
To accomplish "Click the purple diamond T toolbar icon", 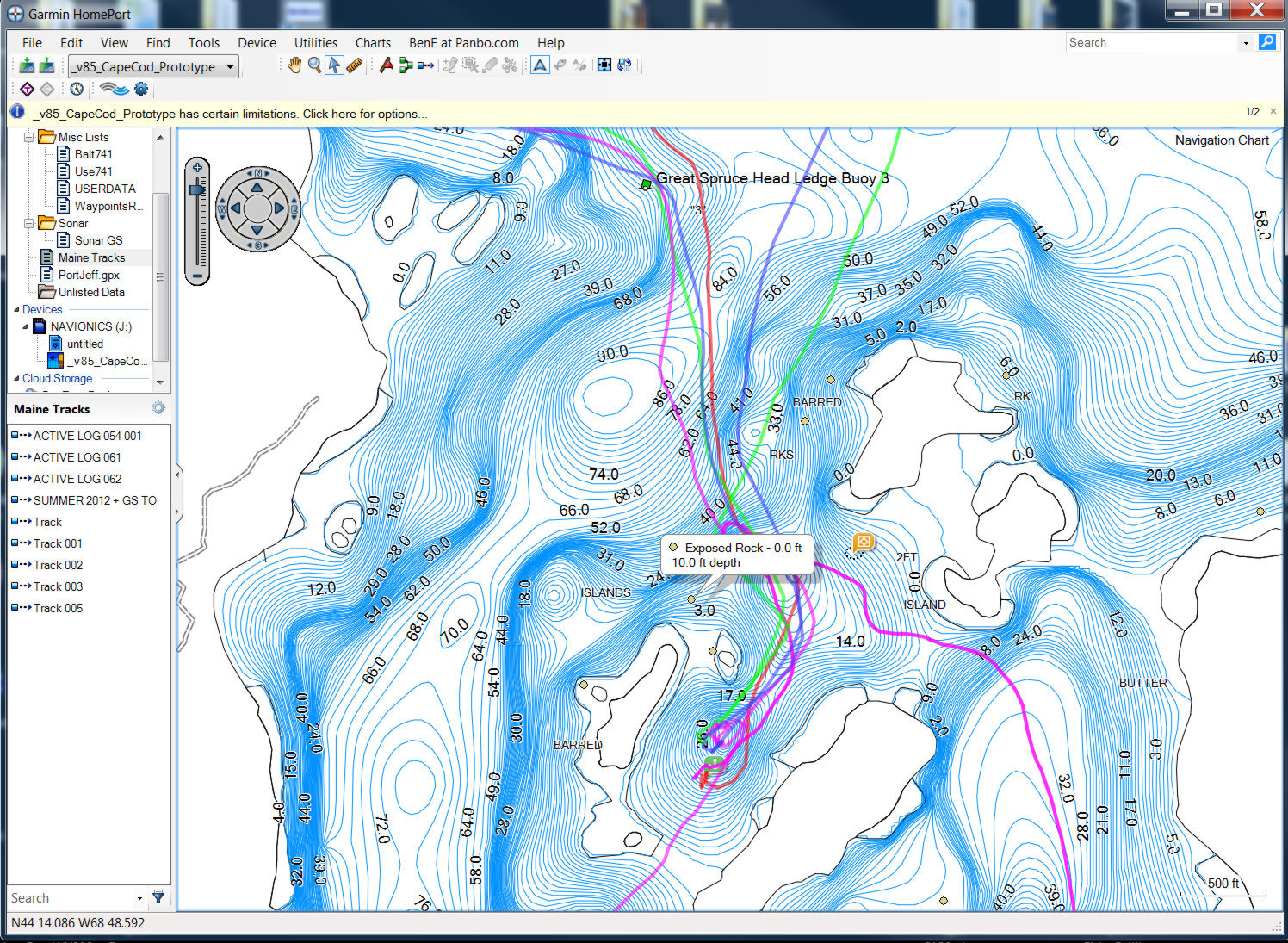I will click(27, 89).
